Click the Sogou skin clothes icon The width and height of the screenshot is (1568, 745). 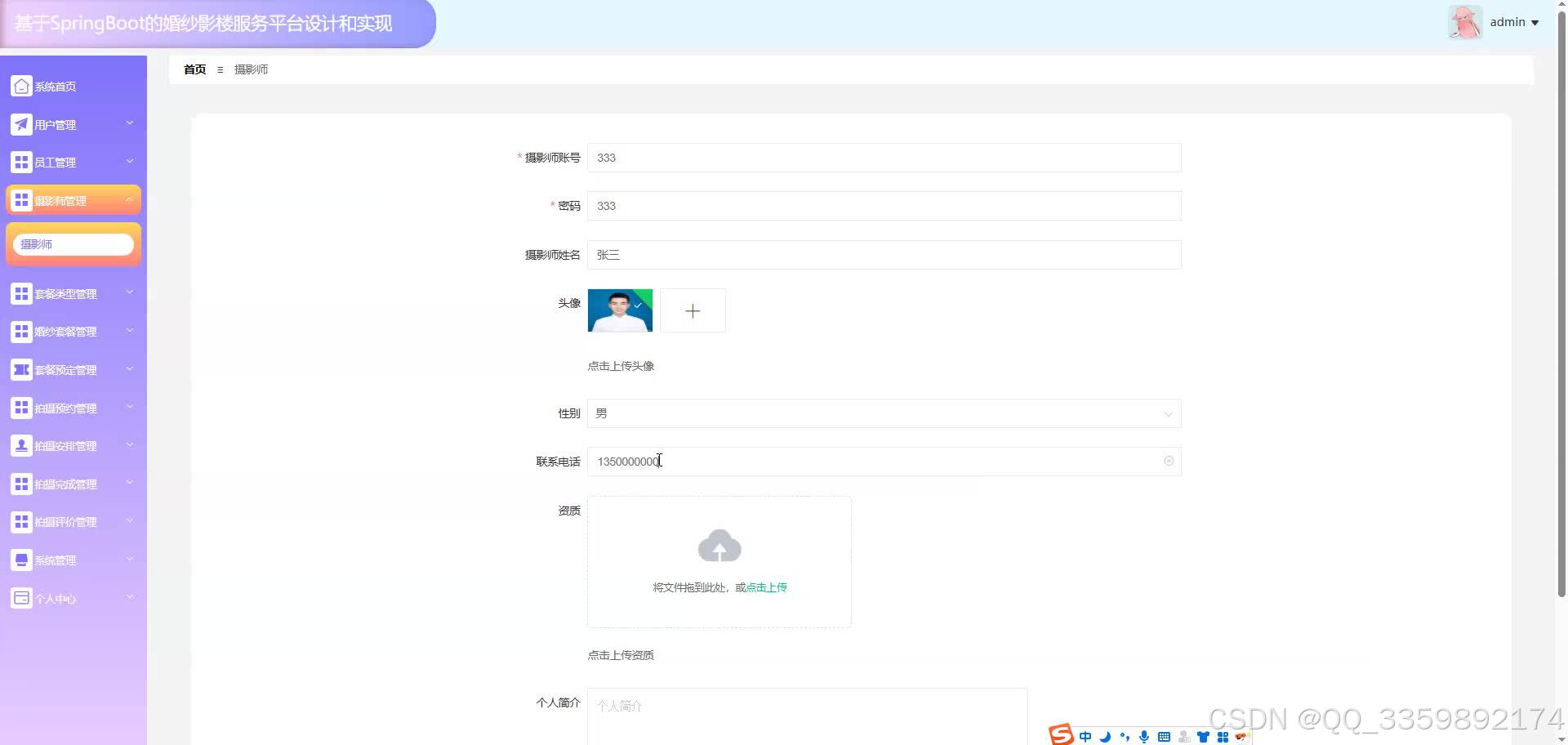pyautogui.click(x=1203, y=736)
